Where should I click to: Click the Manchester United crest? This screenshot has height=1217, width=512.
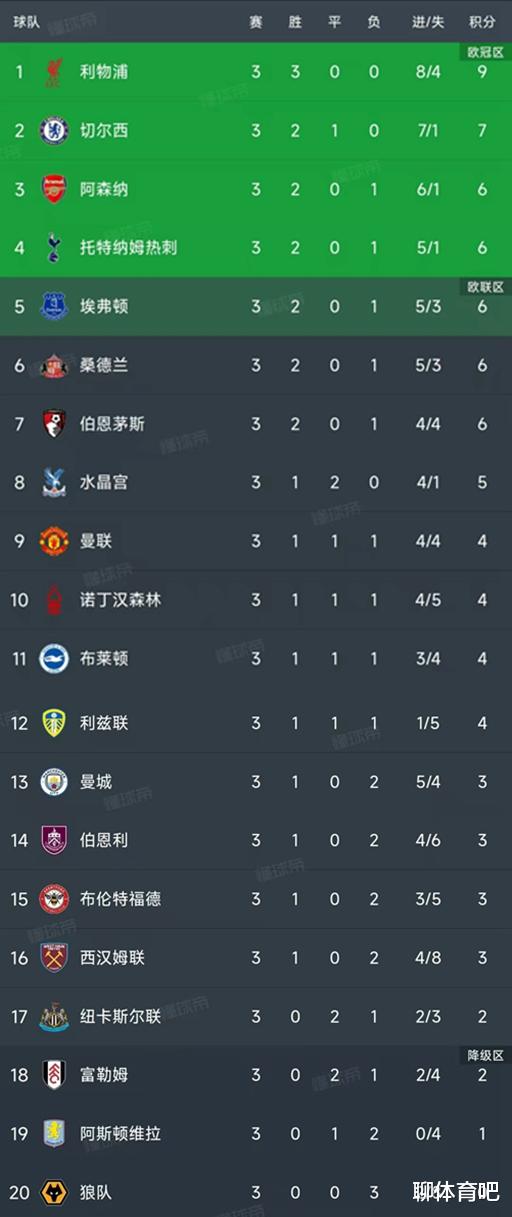click(x=54, y=541)
